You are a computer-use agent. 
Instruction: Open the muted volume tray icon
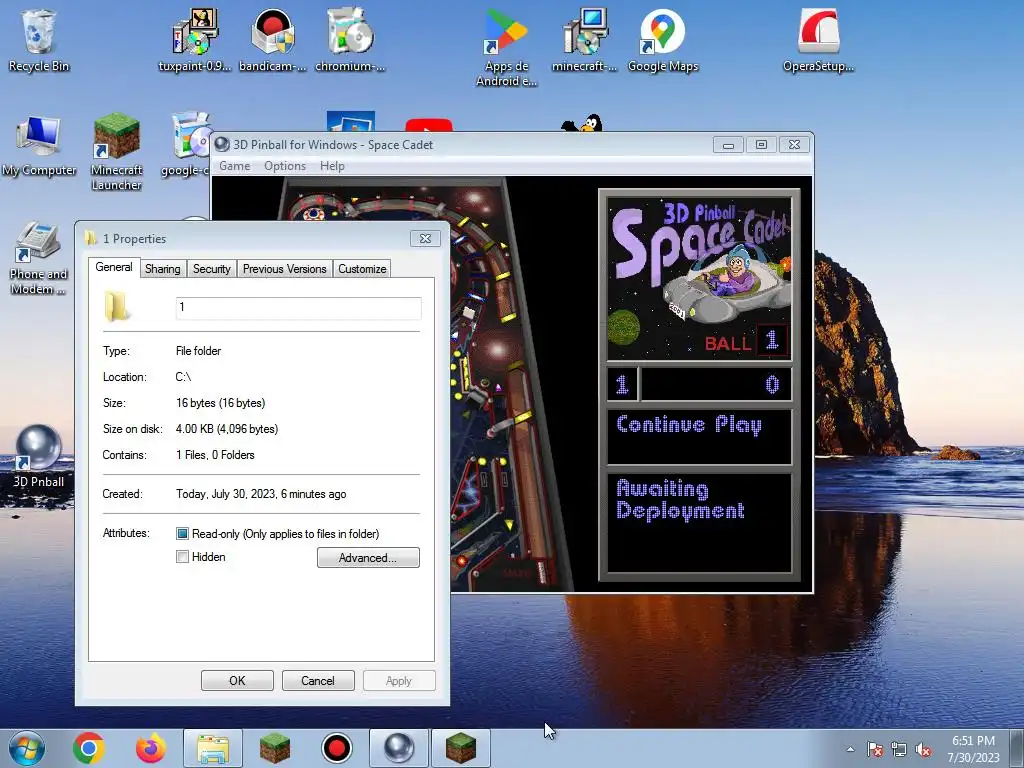tap(923, 749)
